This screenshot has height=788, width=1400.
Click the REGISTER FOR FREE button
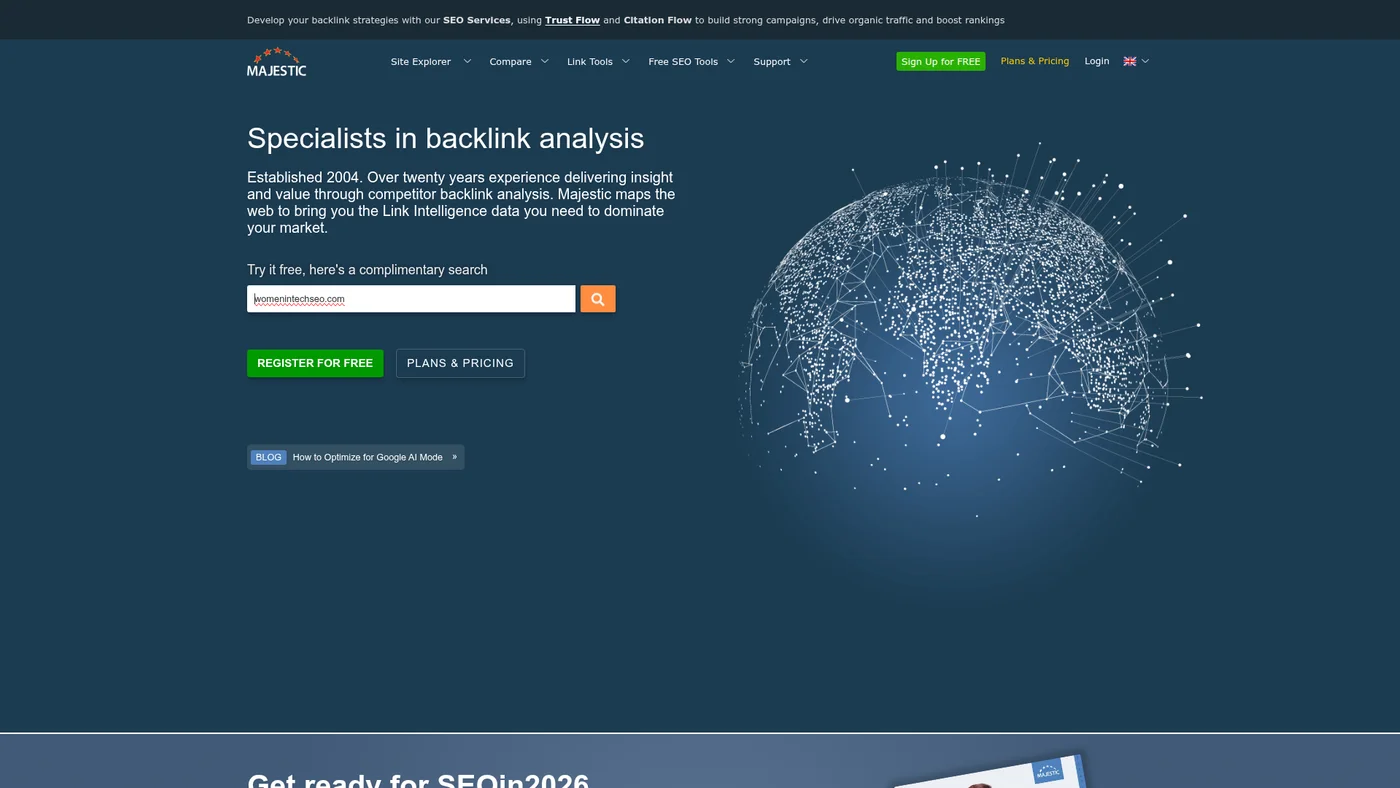coord(314,363)
